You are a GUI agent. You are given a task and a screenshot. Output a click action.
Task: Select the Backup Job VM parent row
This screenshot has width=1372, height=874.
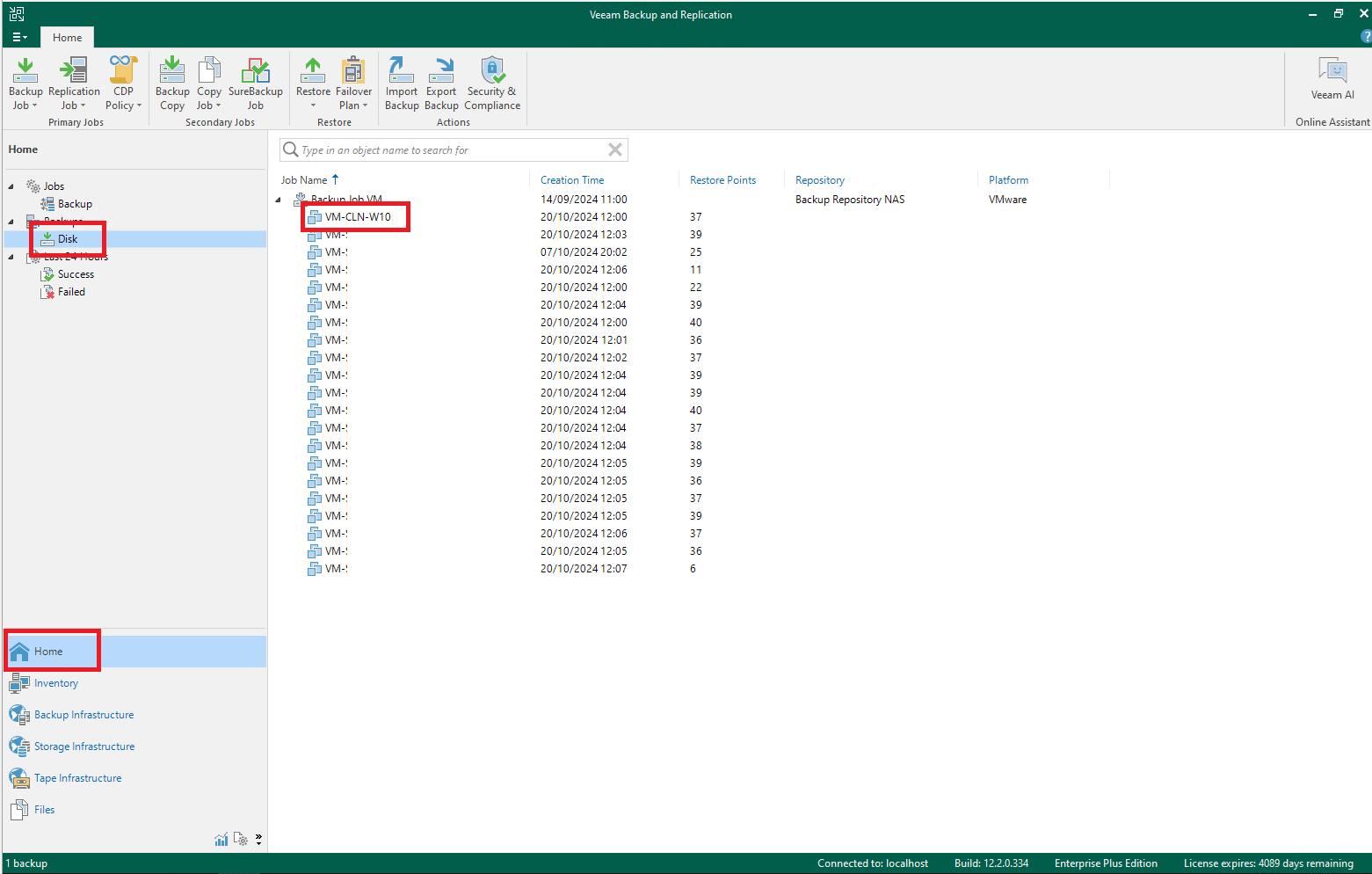346,200
